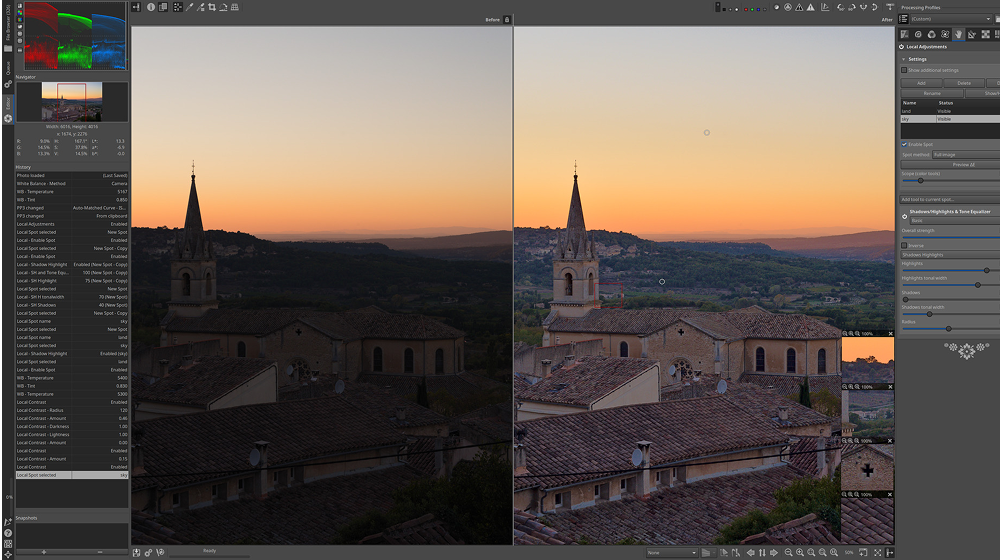The height and width of the screenshot is (560, 1000).
Task: Uncheck Enable Spot checkbox
Action: coord(904,144)
